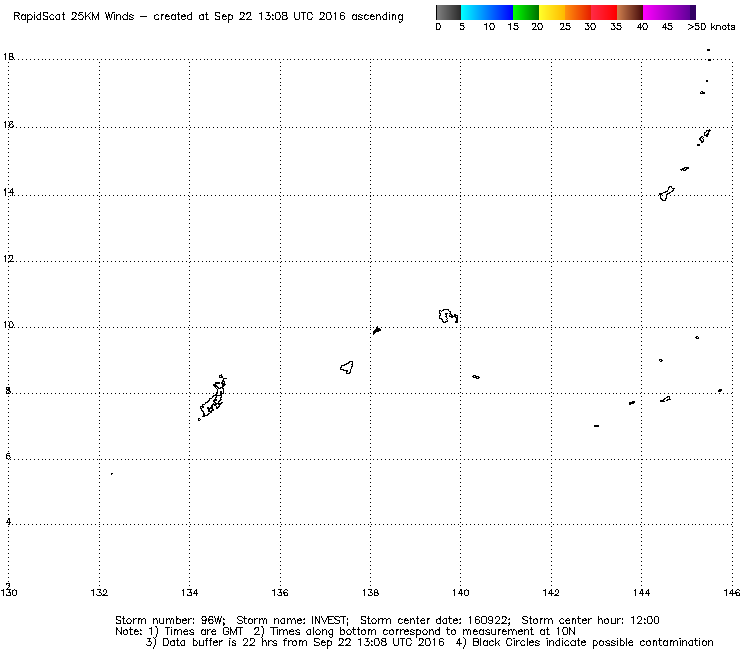The height and width of the screenshot is (650, 740).
Task: Click the longitude label '138'
Action: pyautogui.click(x=370, y=592)
